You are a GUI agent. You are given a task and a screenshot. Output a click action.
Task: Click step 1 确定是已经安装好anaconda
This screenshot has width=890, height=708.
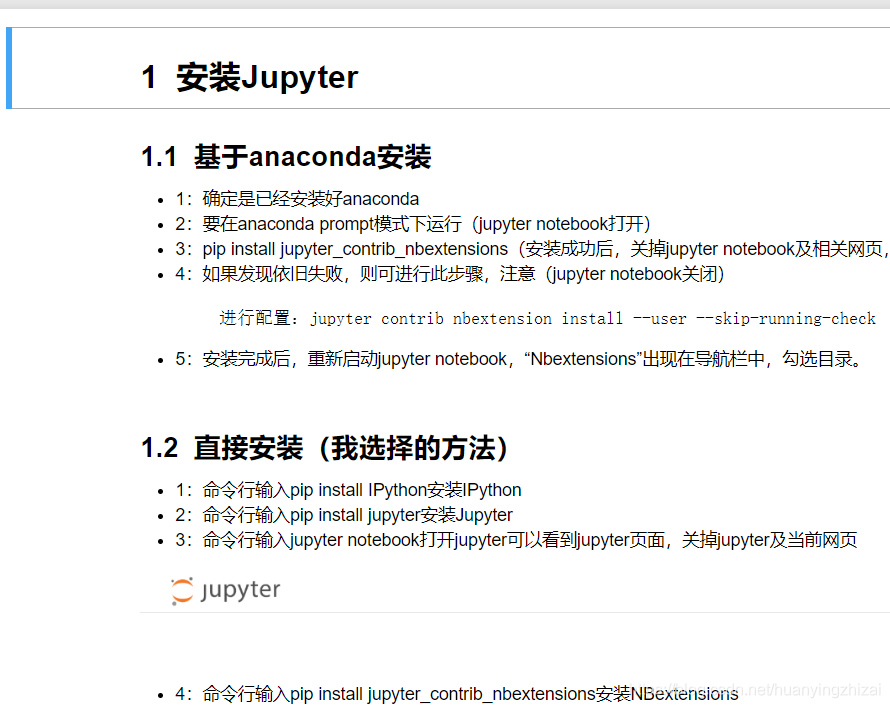(x=297, y=199)
